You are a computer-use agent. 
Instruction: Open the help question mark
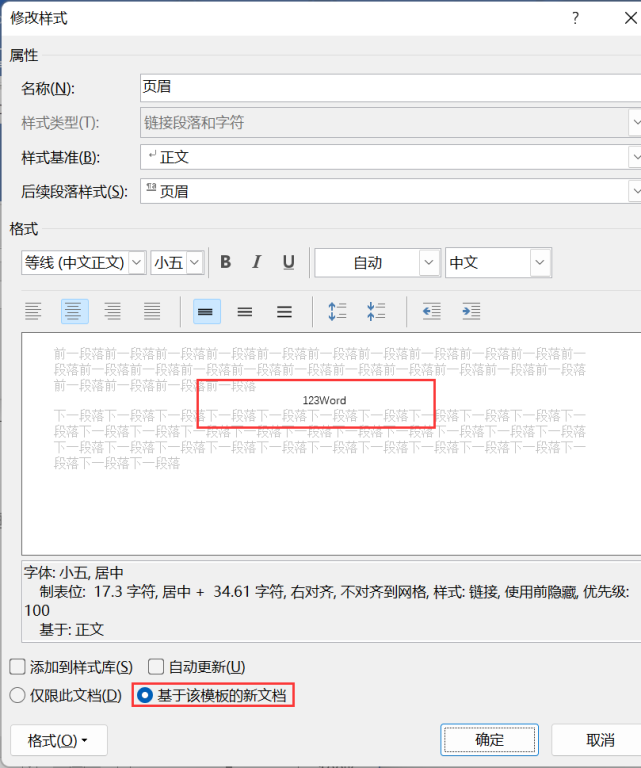point(575,19)
